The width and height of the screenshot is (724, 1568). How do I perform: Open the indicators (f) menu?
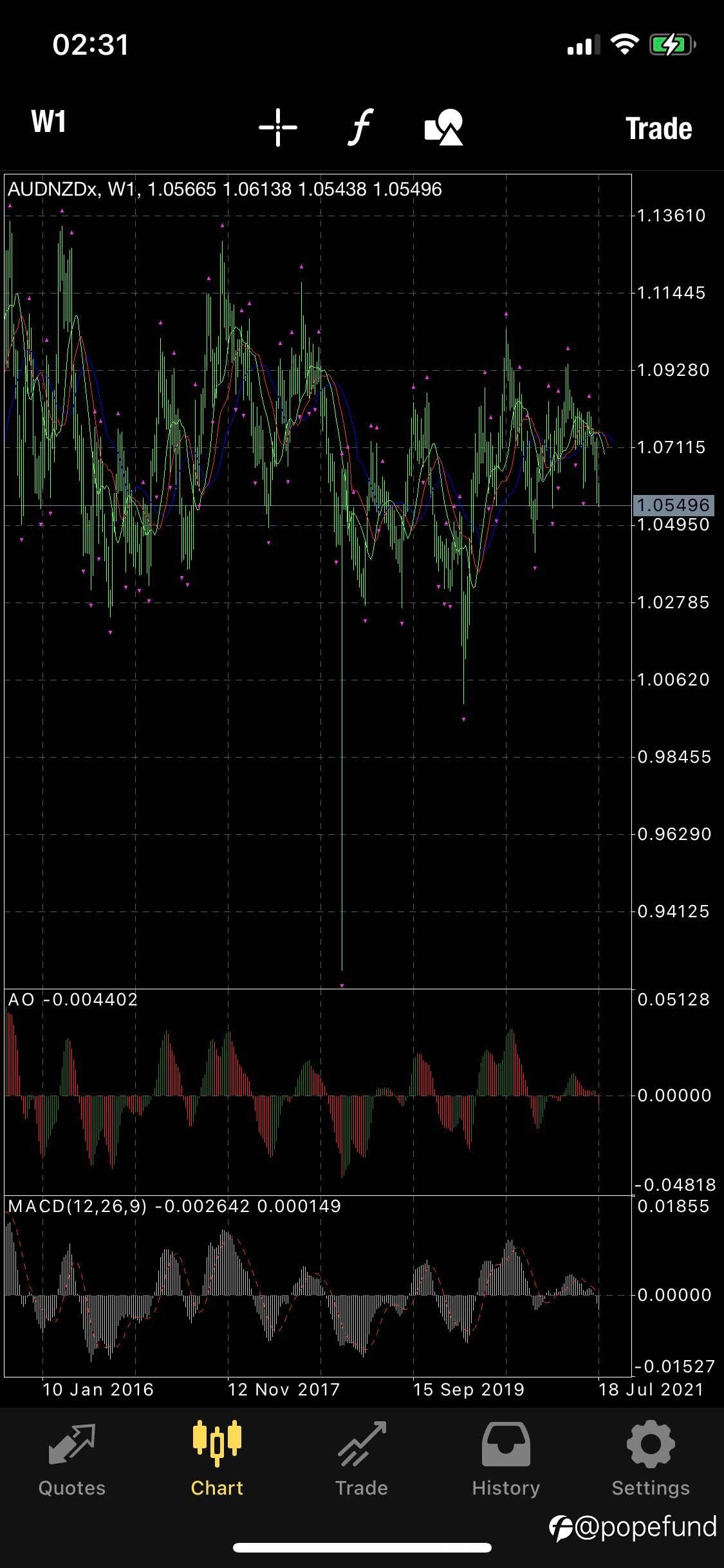point(361,127)
